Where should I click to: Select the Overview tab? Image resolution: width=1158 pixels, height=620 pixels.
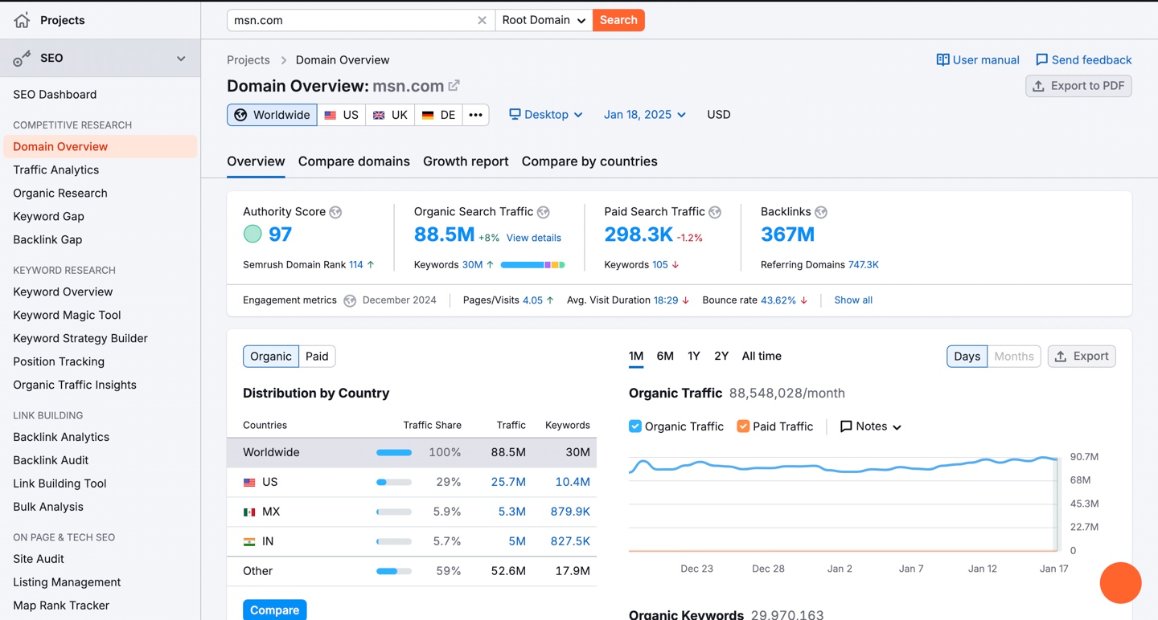coord(256,162)
